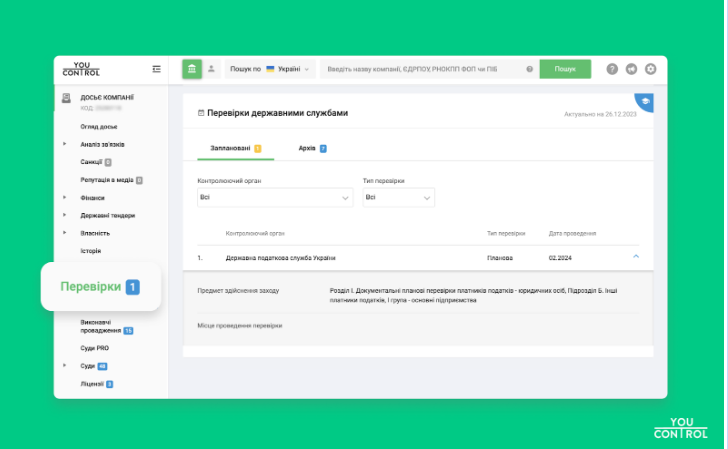Collapse sidebar with the menu toggle icon

click(156, 69)
